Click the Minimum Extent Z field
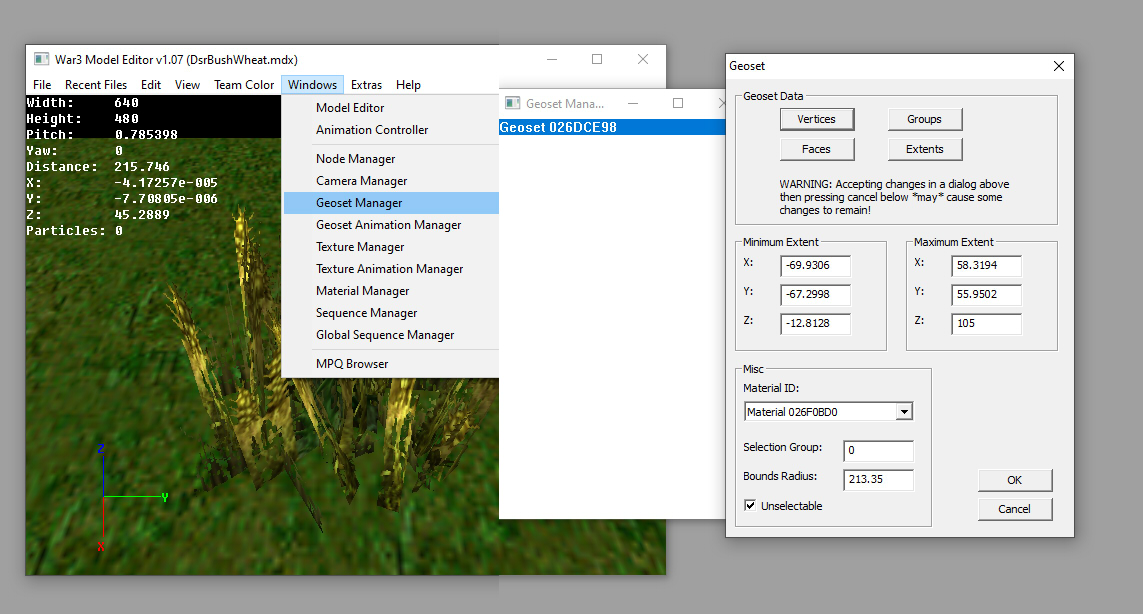The width and height of the screenshot is (1143, 614). 815,323
